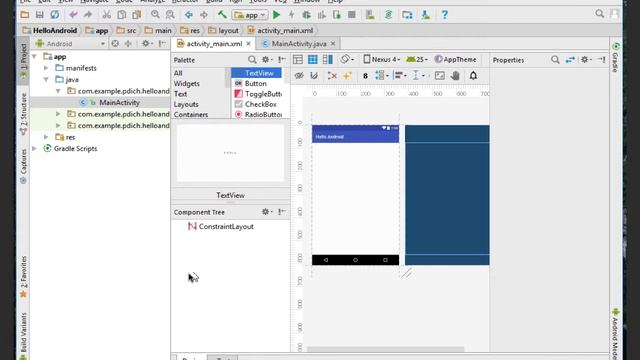Click HelloAndroid breadcrumb
This screenshot has height=360, width=640.
50,31
